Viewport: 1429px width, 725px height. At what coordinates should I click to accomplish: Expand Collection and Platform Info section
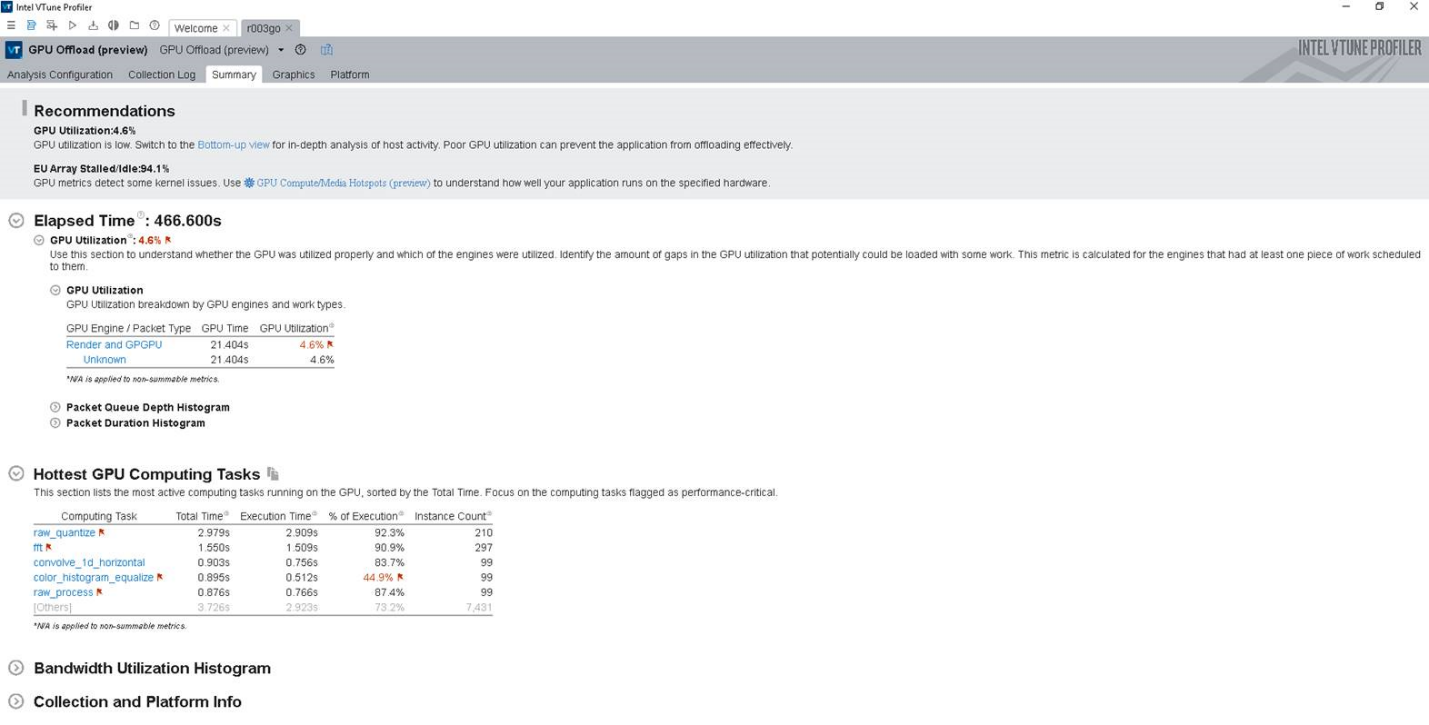(16, 702)
